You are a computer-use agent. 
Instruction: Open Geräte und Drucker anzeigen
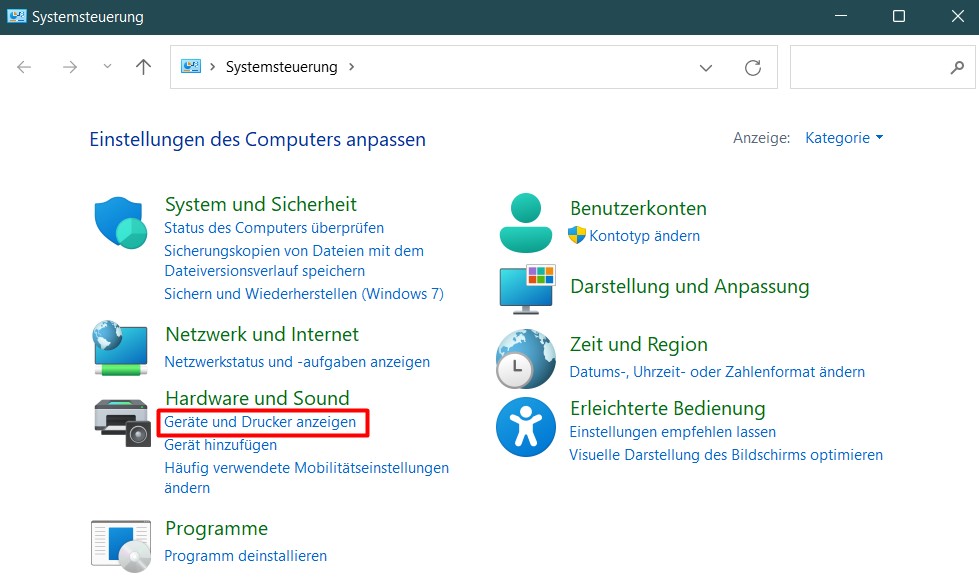[260, 422]
